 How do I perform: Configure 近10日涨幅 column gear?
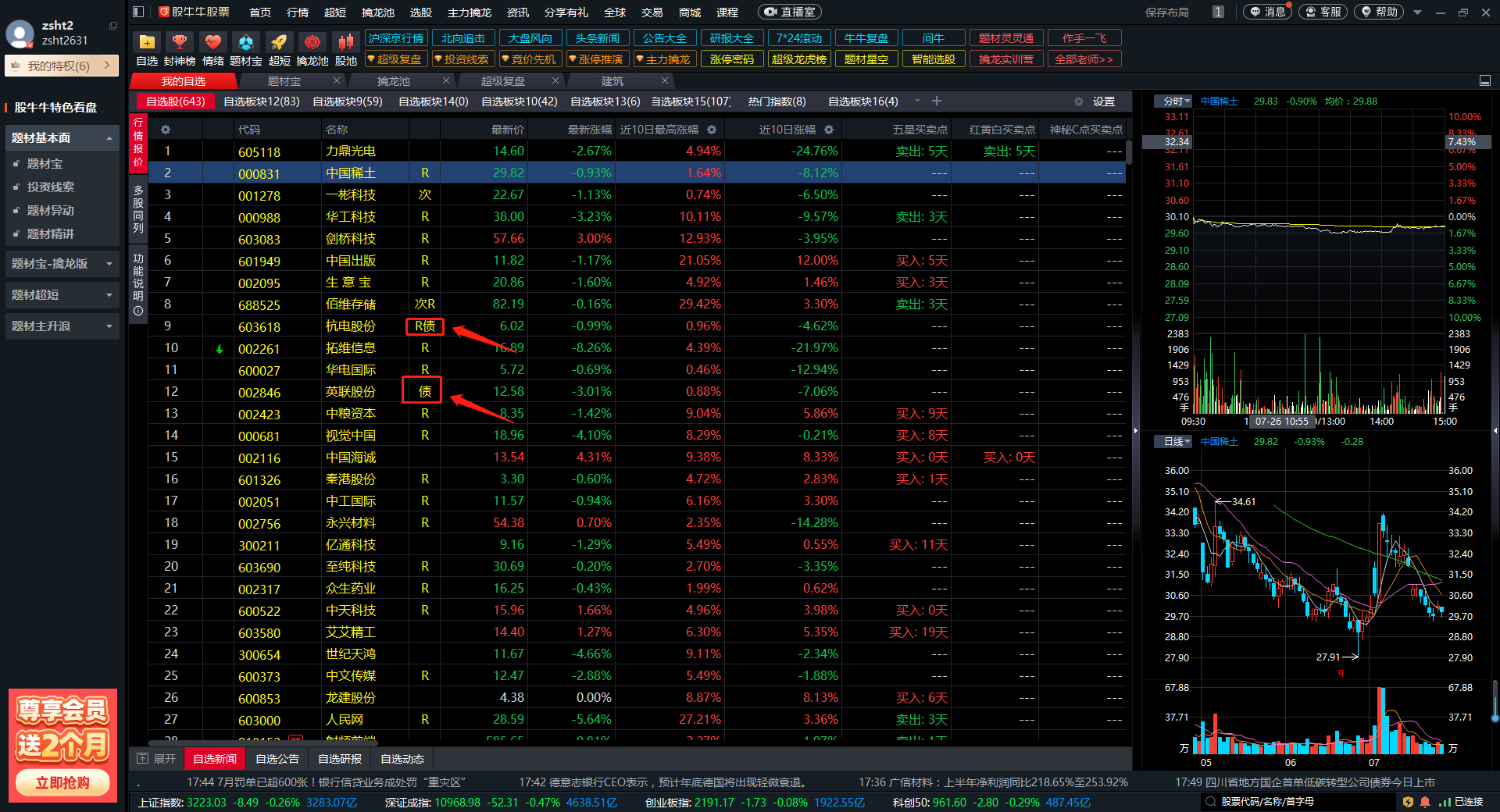point(829,130)
